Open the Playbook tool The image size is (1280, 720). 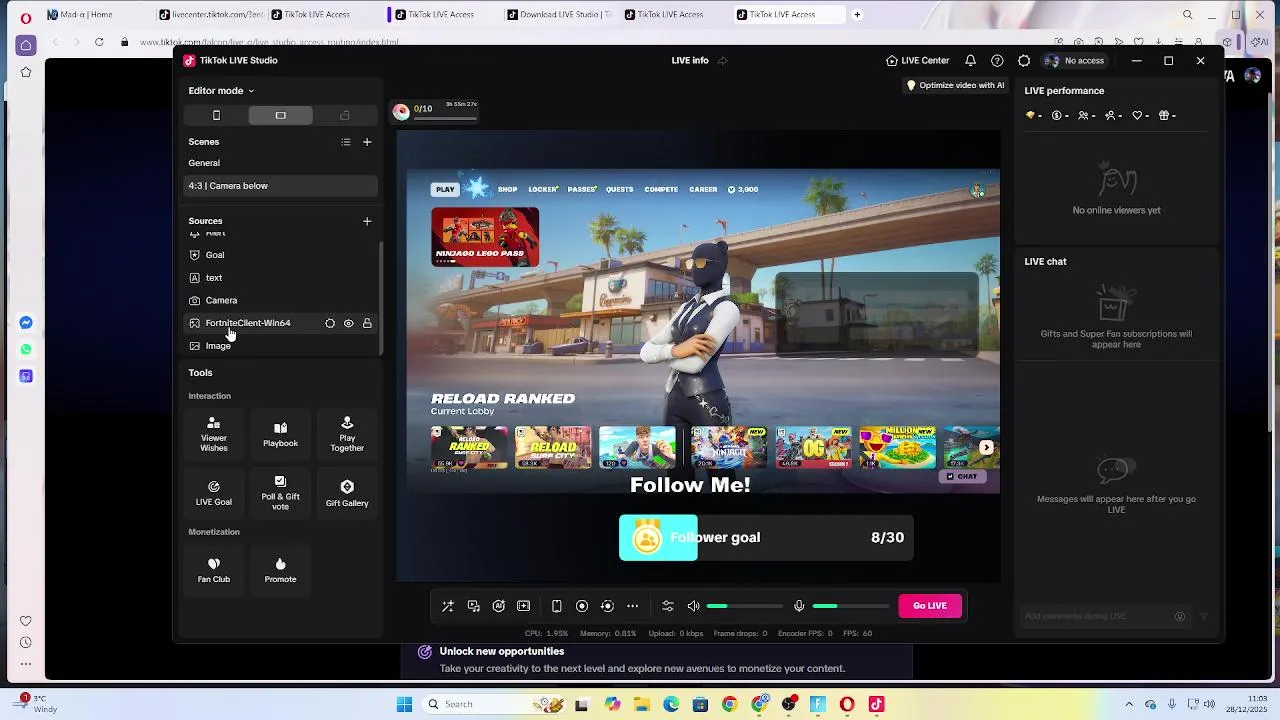point(280,434)
